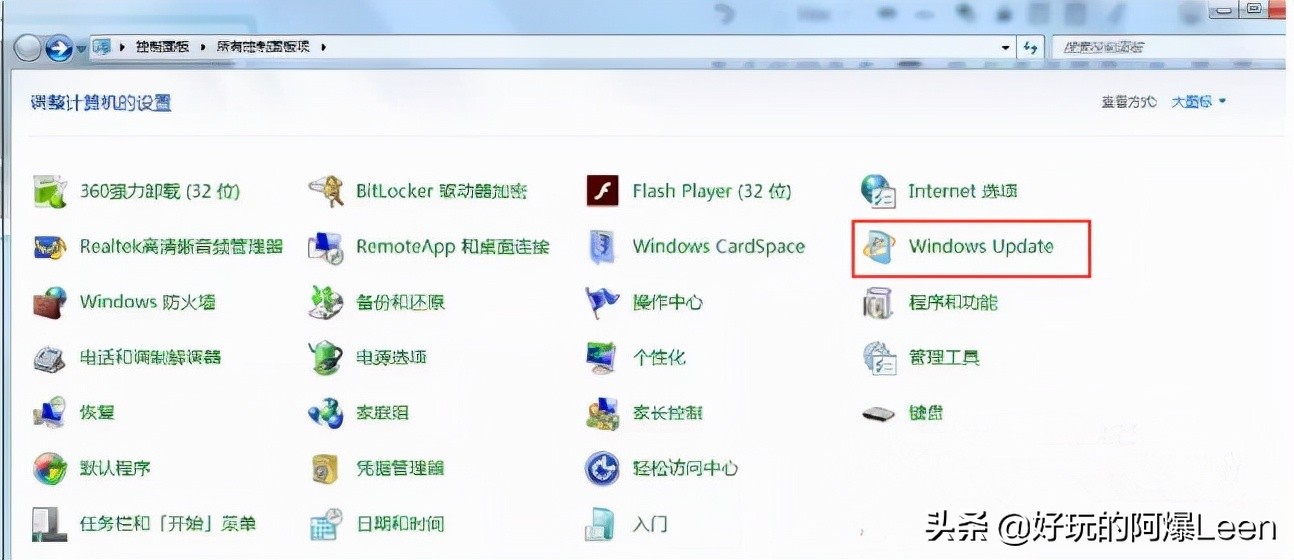Image resolution: width=1294 pixels, height=560 pixels.
Task: Open the Windows Update icon
Action: click(x=878, y=246)
